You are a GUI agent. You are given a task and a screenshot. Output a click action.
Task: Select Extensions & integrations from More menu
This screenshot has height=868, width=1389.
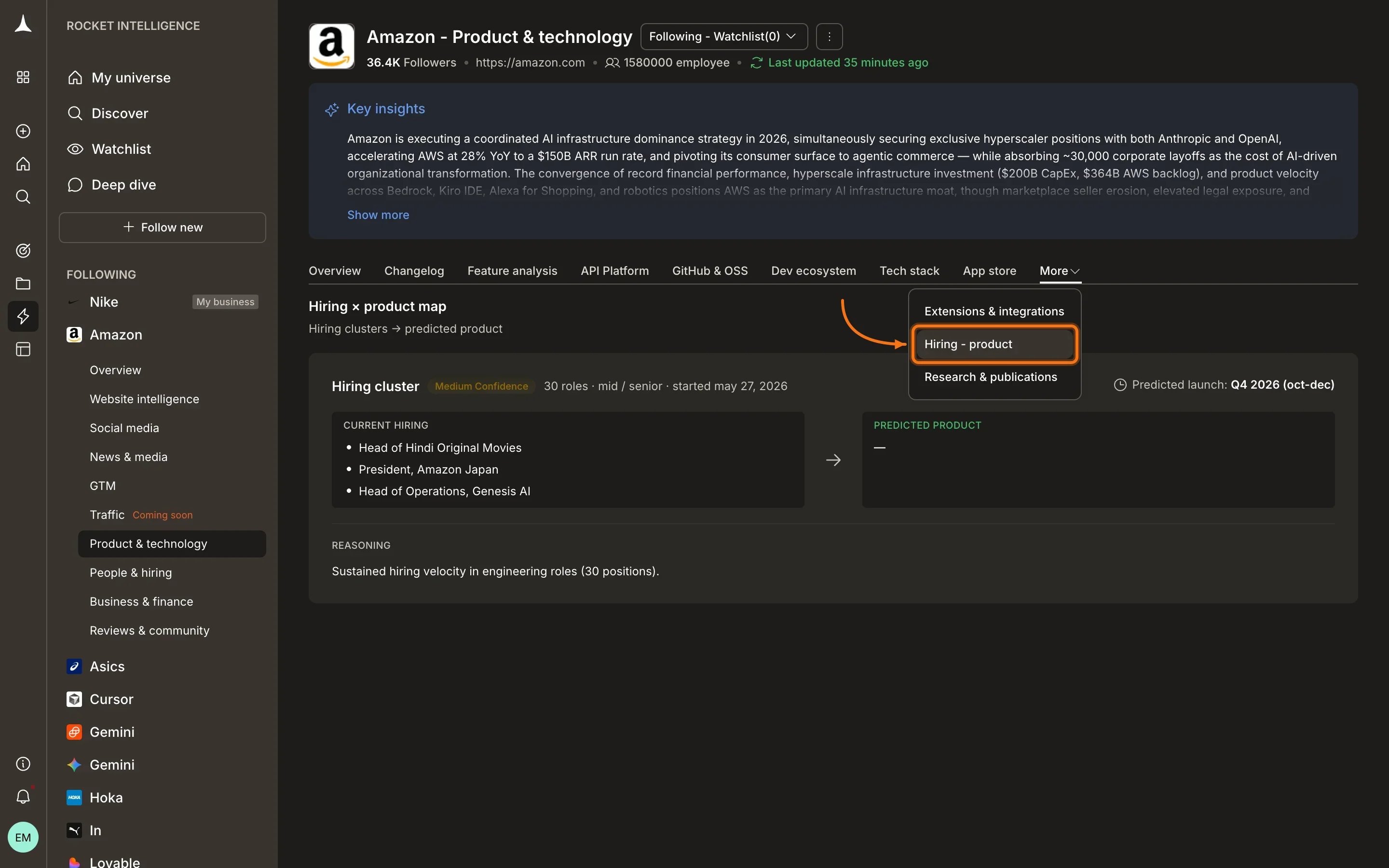point(994,311)
